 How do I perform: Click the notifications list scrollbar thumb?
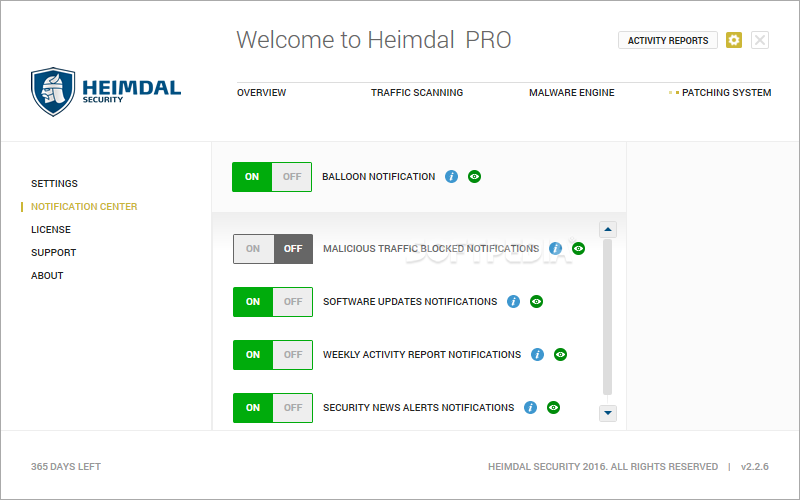tap(607, 317)
